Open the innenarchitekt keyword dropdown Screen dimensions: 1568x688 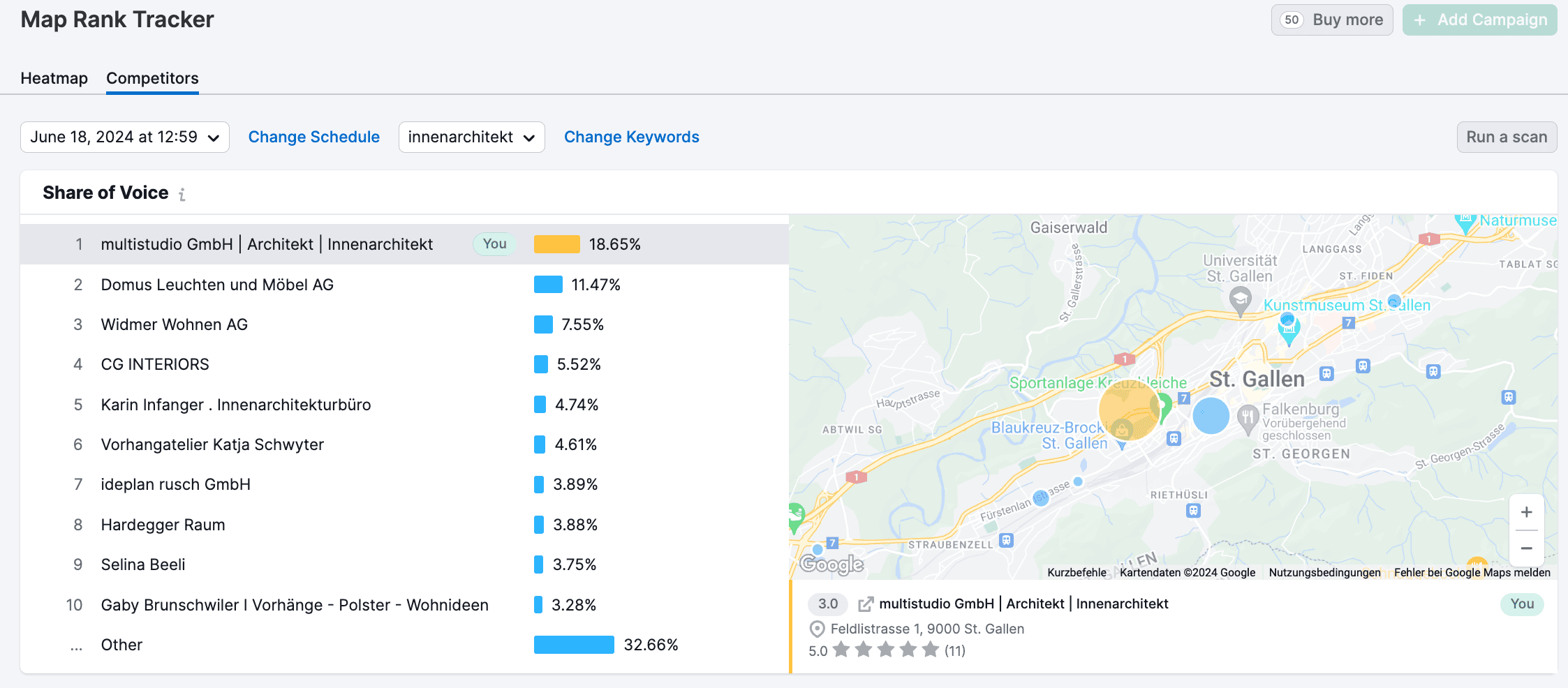pyautogui.click(x=472, y=137)
